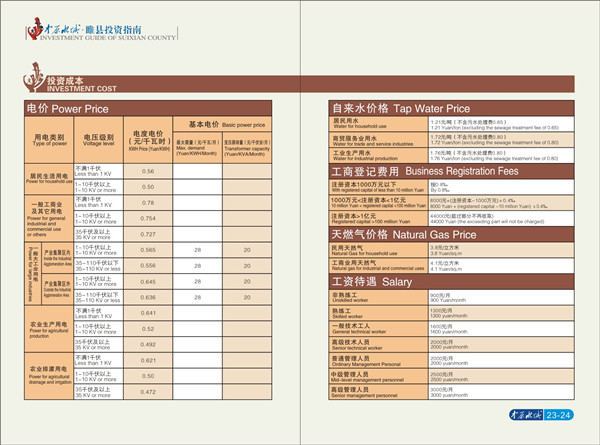Click the Senior management personnel label
The height and width of the screenshot is (445, 600).
click(378, 392)
